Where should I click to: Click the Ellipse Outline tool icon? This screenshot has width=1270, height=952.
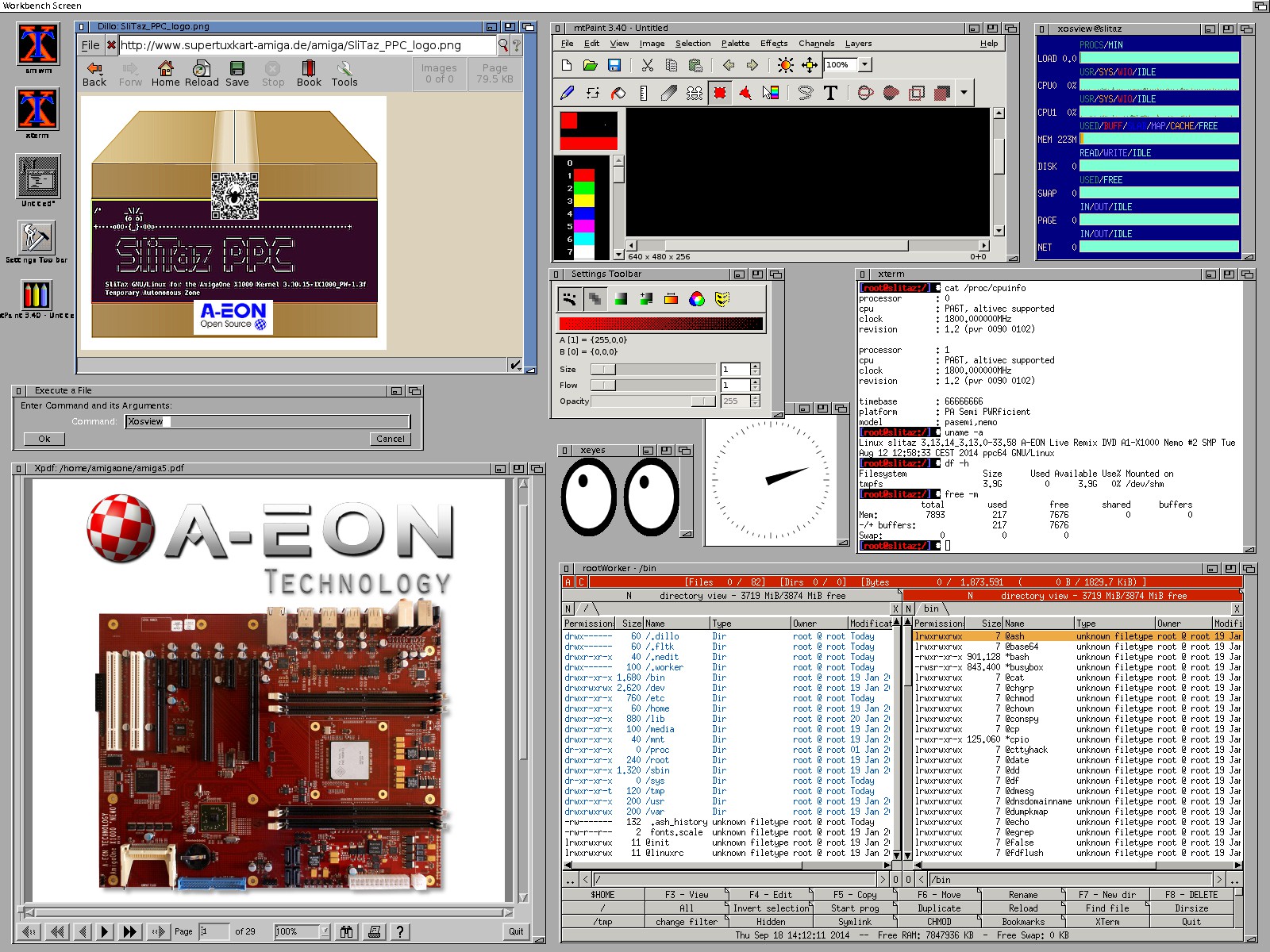pos(865,93)
